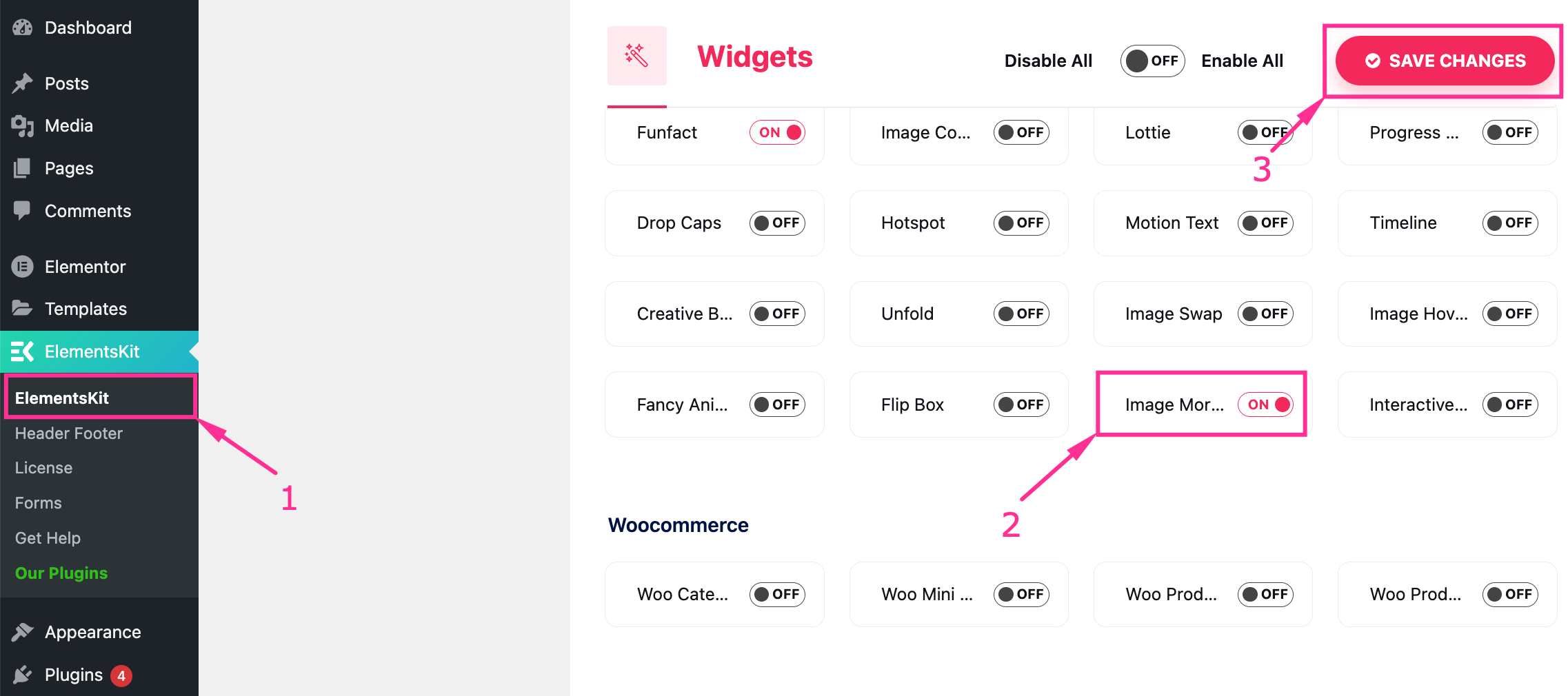Click the Appearance paintbrush icon
Screen dimensions: 1568x696
[x=22, y=632]
